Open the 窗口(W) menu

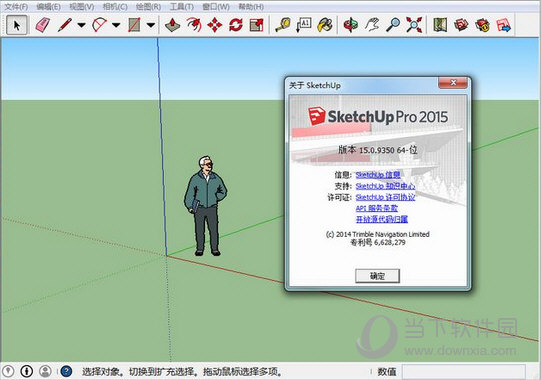[216, 7]
